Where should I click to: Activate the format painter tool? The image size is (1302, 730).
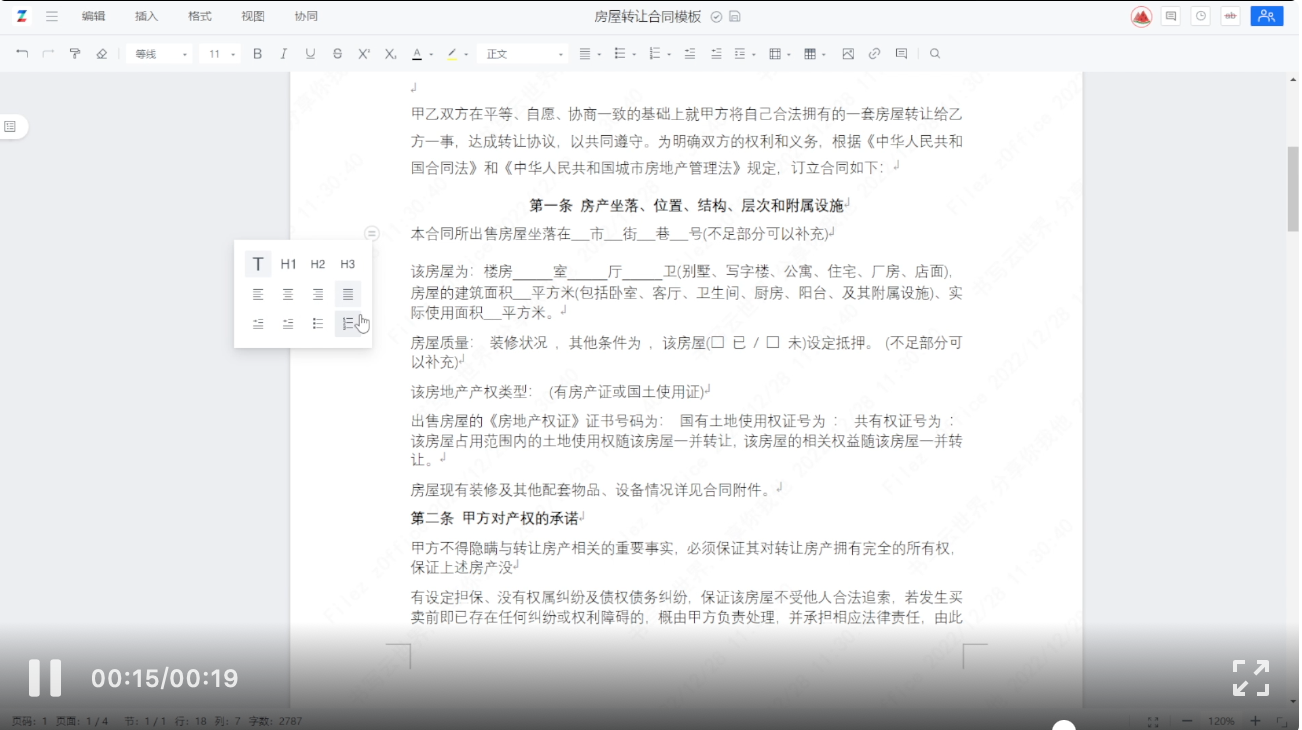point(74,54)
